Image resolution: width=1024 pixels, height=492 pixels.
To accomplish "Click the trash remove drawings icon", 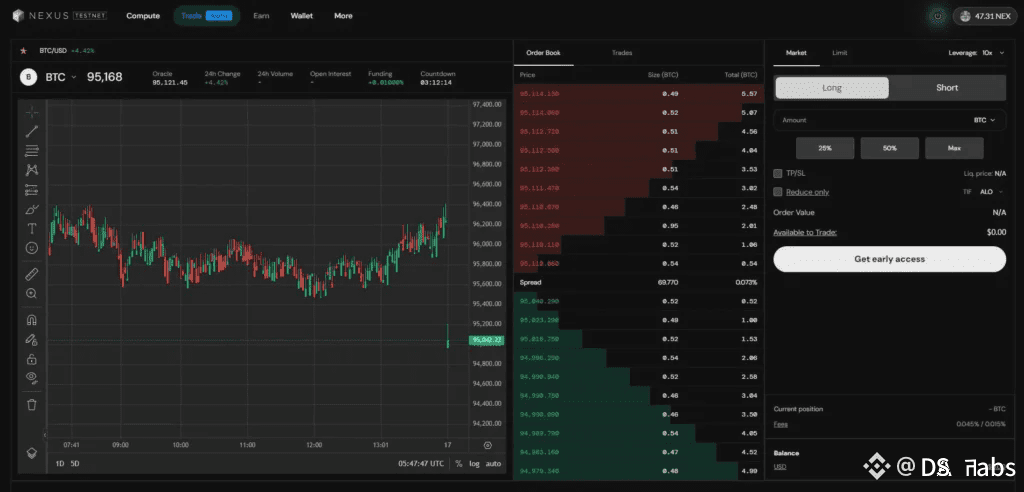I will pos(31,404).
